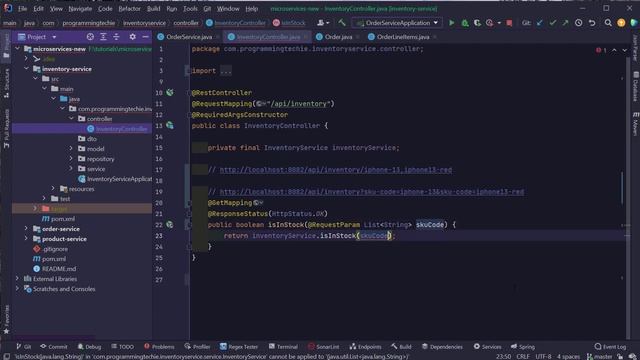
Task: Open Pull Requests side tab
Action: click(x=6, y=129)
